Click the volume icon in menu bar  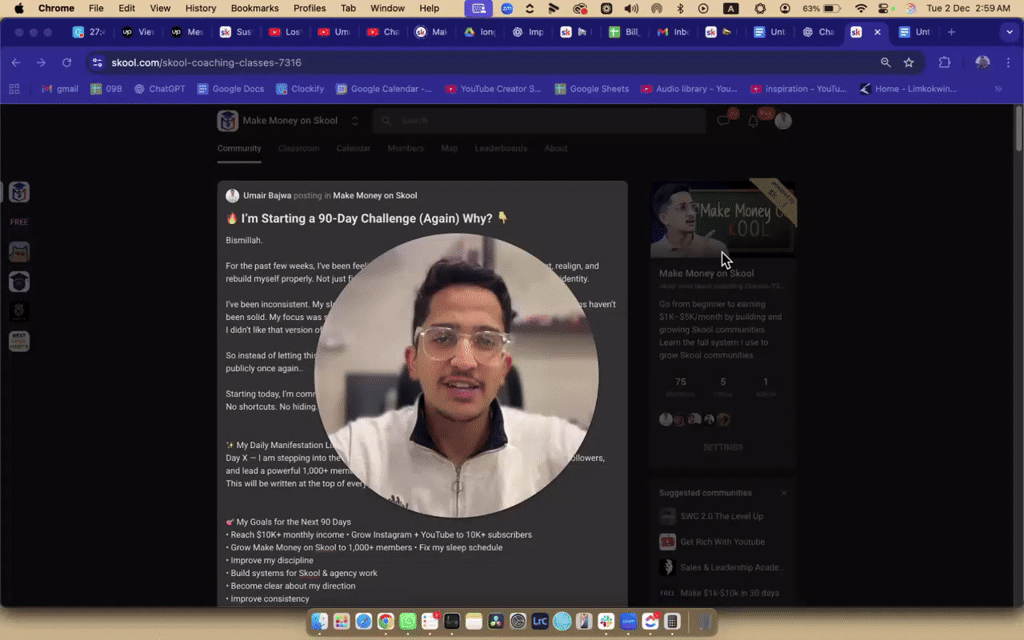coord(631,8)
